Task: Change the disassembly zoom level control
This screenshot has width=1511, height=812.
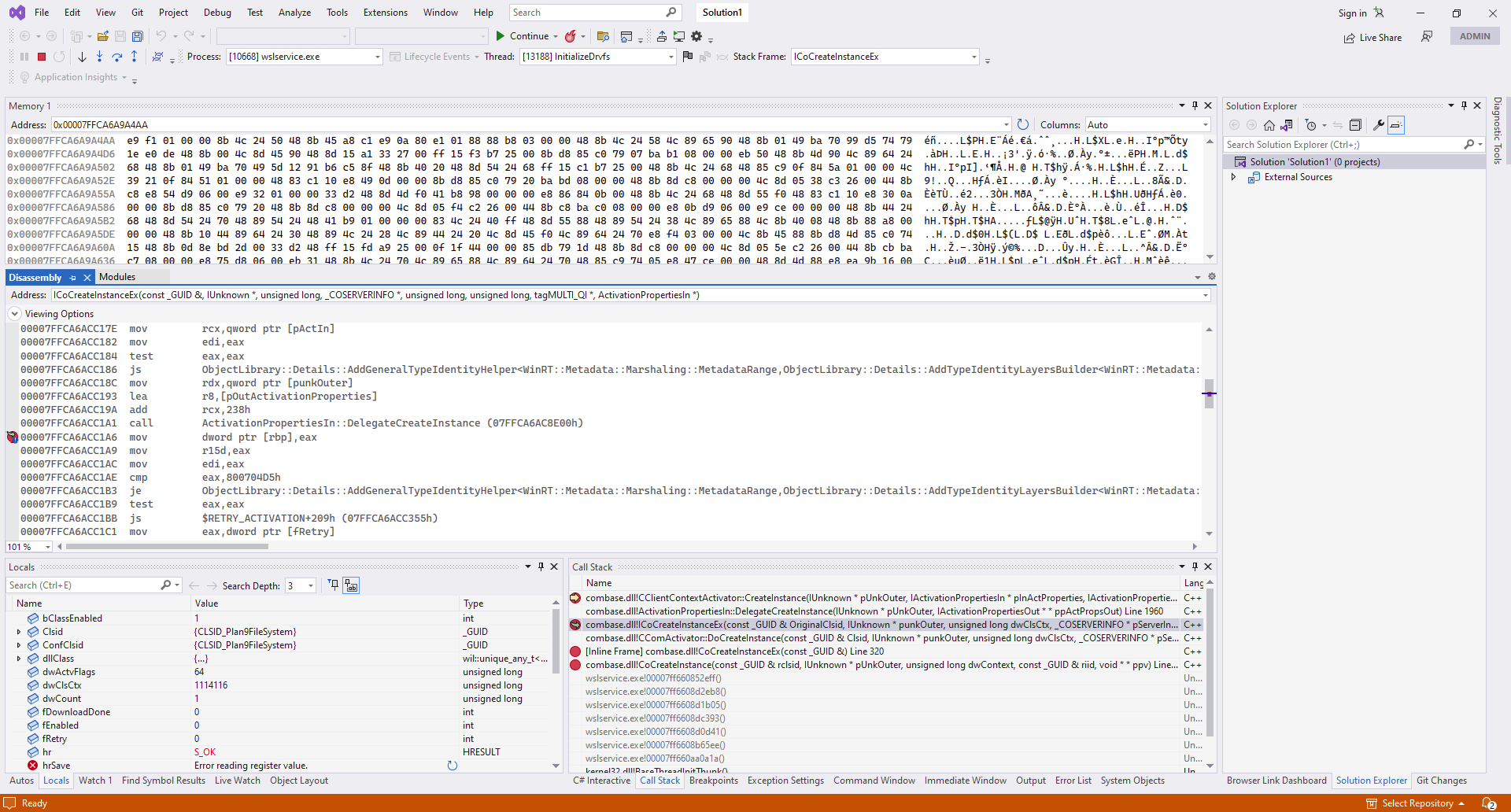Action: (x=28, y=546)
